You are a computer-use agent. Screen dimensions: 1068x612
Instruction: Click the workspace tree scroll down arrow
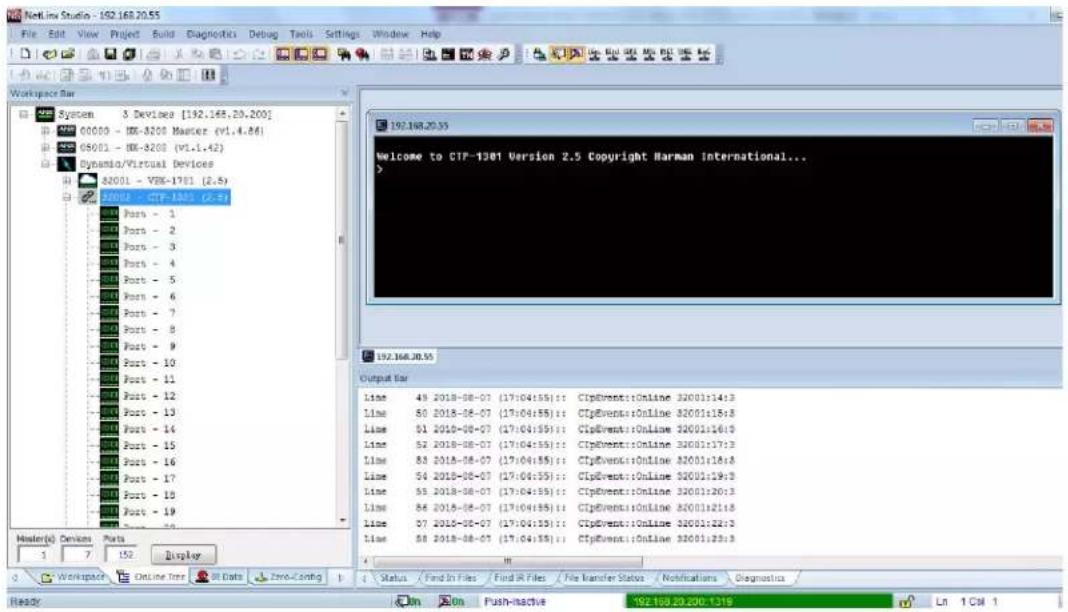point(342,520)
